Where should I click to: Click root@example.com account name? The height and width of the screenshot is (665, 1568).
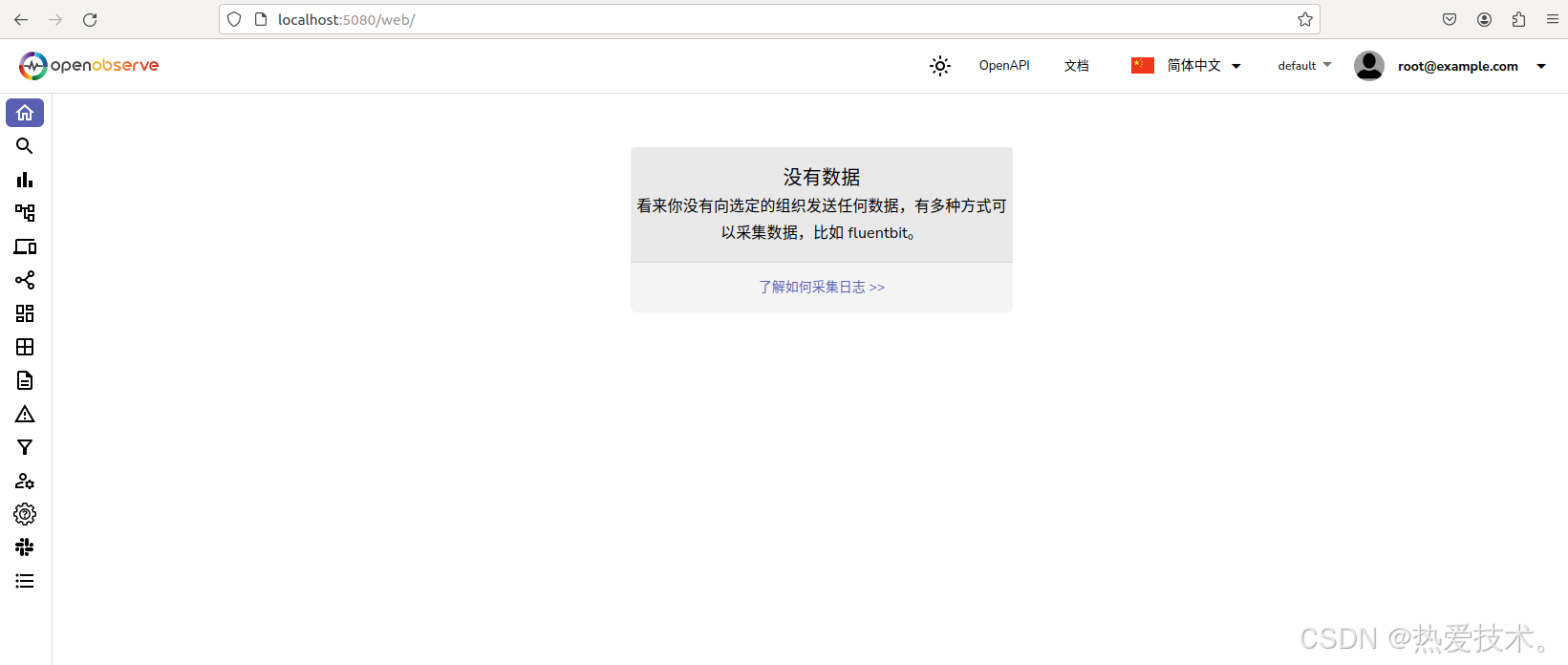pyautogui.click(x=1458, y=66)
